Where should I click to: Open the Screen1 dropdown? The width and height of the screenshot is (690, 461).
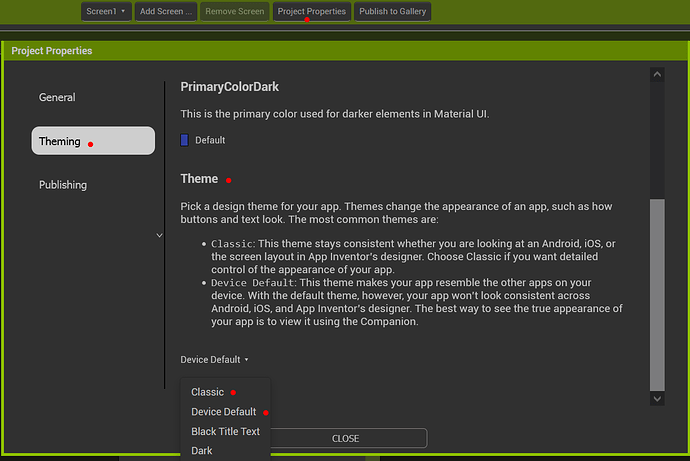106,11
